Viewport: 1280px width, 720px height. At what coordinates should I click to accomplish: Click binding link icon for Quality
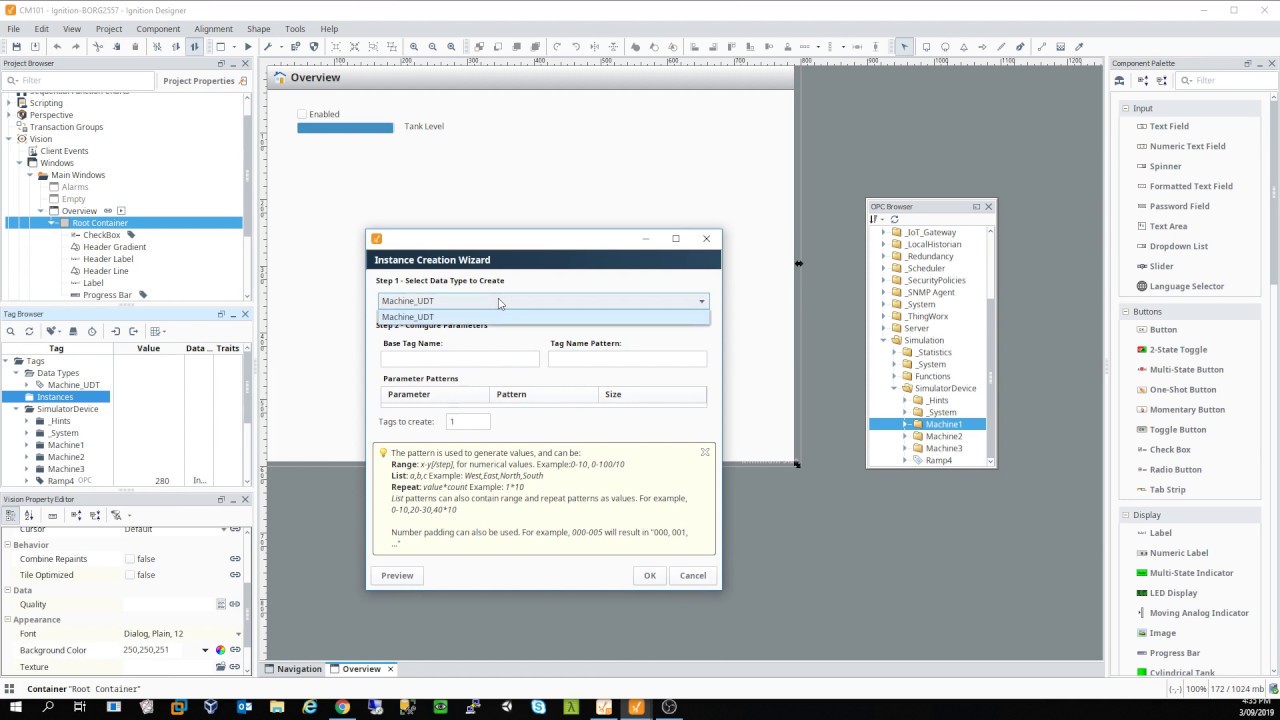(235, 604)
